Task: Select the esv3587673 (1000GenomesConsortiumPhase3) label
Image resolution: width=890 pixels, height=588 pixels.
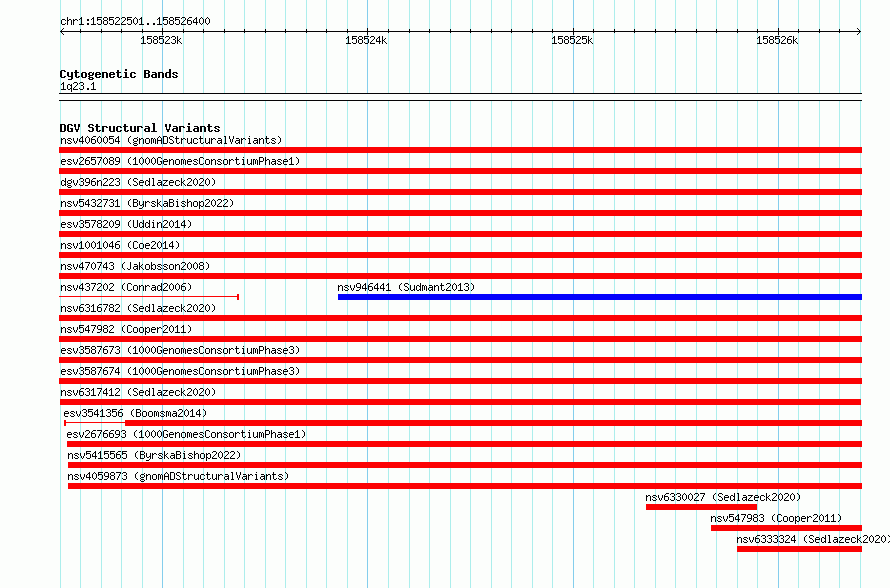Action: (x=180, y=350)
